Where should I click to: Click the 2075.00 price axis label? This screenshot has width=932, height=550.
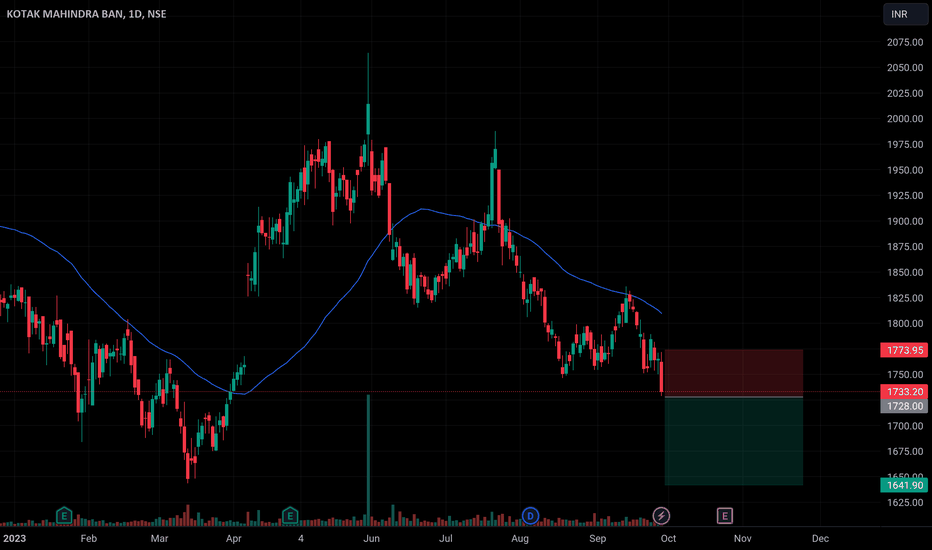[x=905, y=42]
